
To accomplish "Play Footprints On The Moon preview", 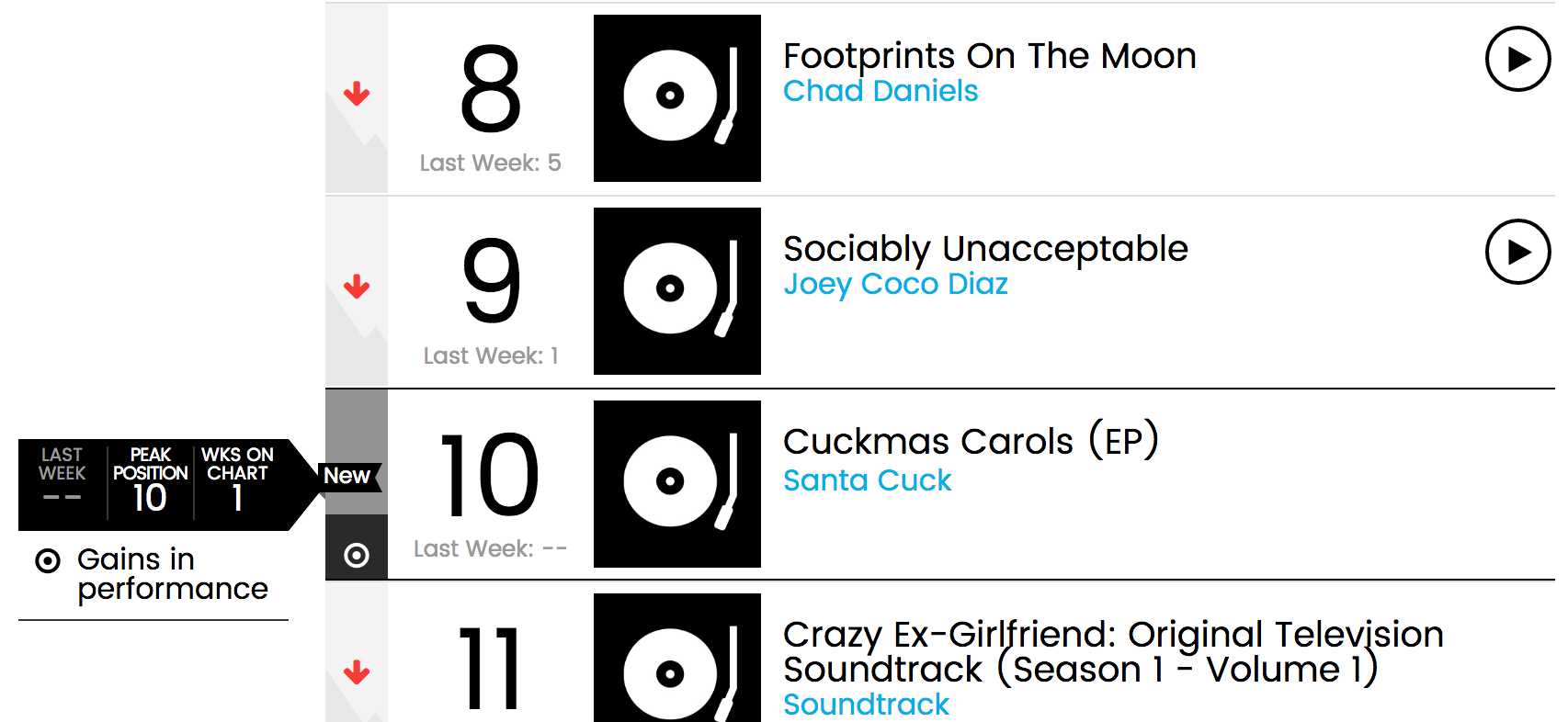I will coord(1517,59).
